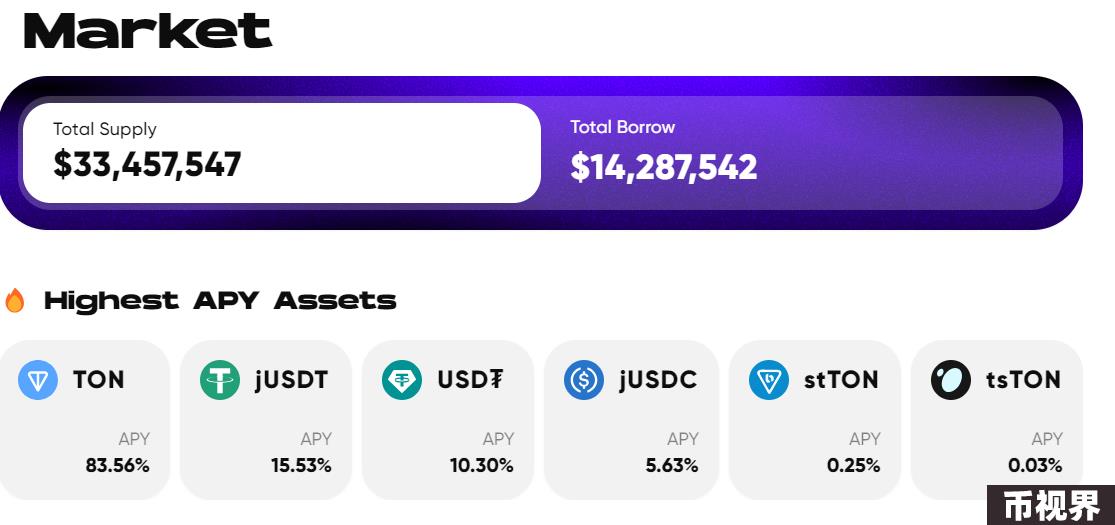The width and height of the screenshot is (1115, 525).
Task: Select the Total Borrow tab
Action: [x=802, y=153]
